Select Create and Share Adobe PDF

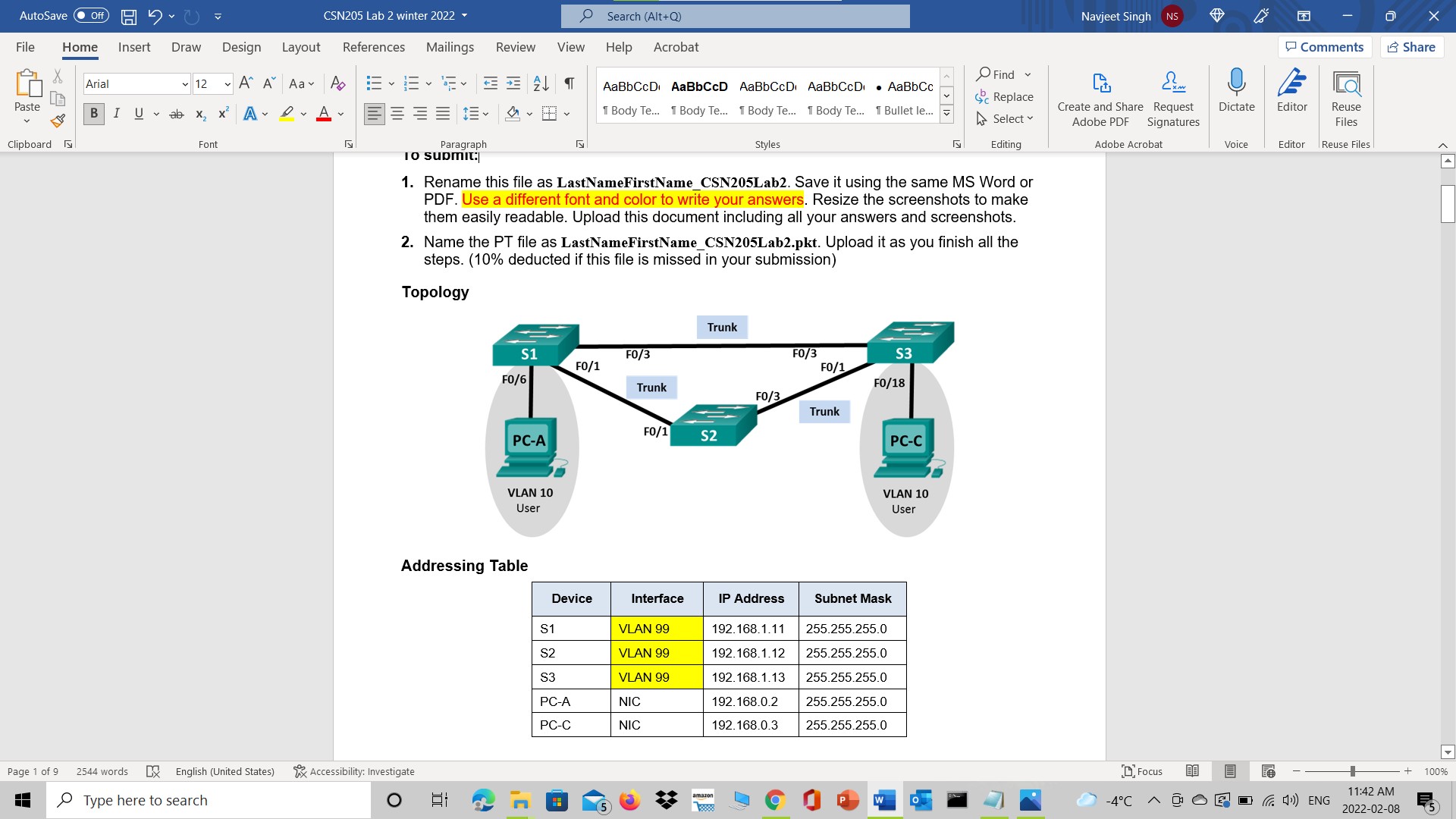[x=1100, y=97]
